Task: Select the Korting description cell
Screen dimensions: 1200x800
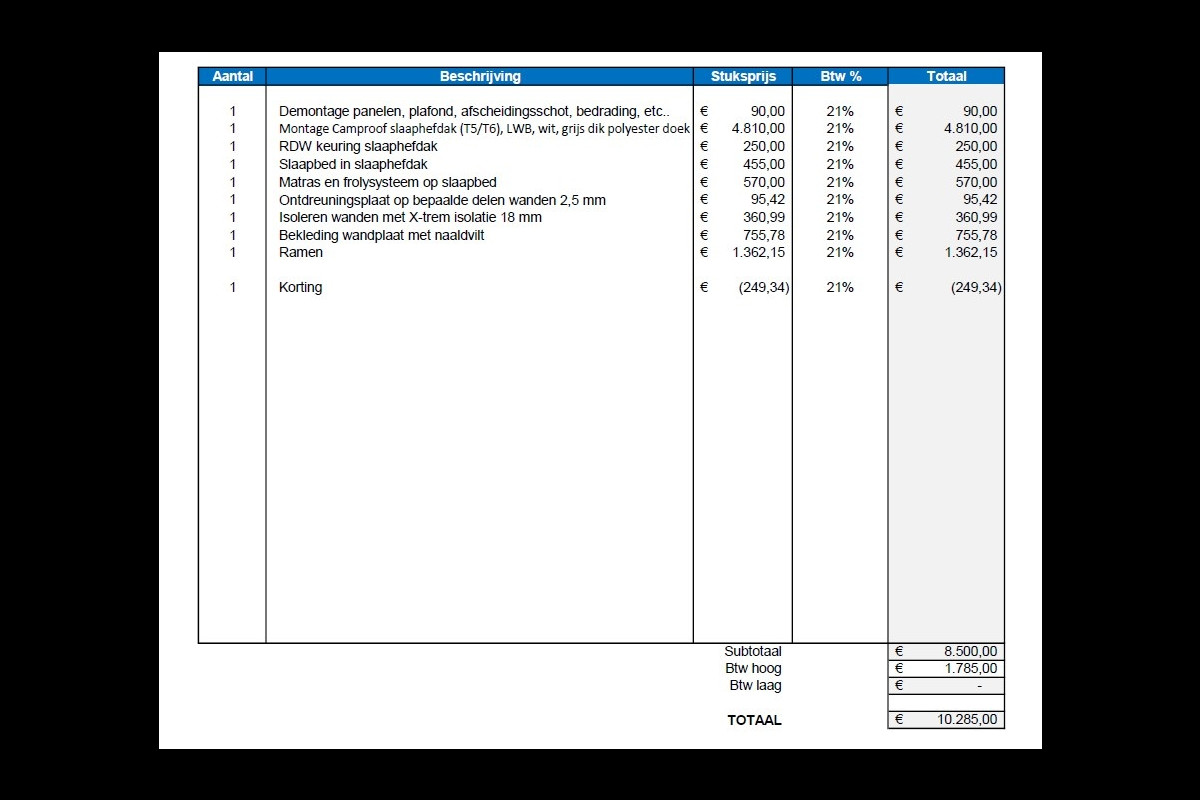Action: pos(300,287)
